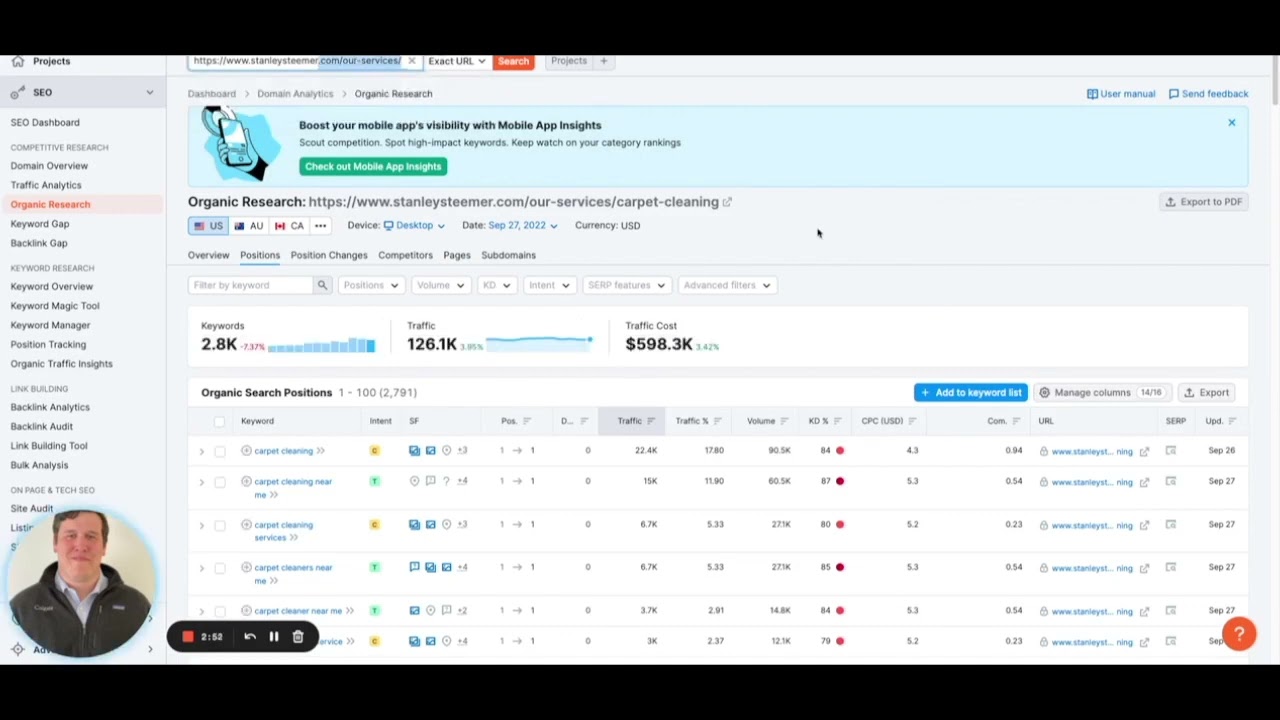Click the keyword filter search icon
The width and height of the screenshot is (1280, 720).
[322, 285]
